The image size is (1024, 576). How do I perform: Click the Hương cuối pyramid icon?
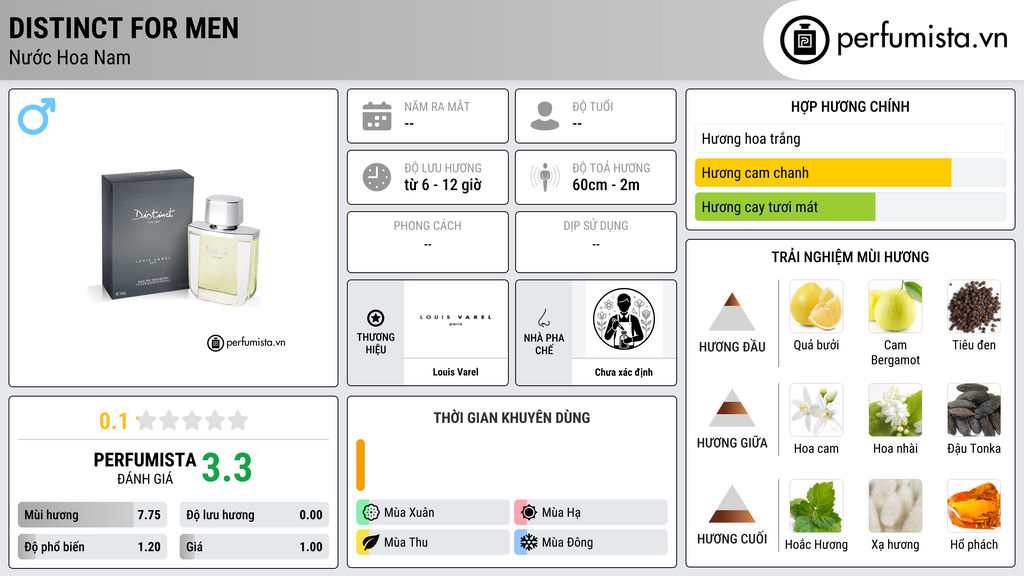click(x=732, y=504)
